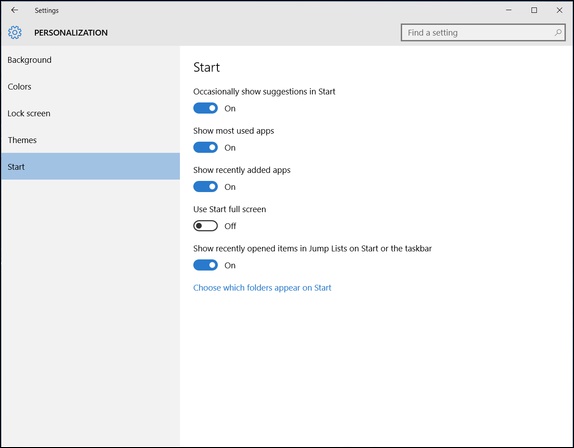Click the Settings title text
The image size is (574, 448).
coord(46,10)
